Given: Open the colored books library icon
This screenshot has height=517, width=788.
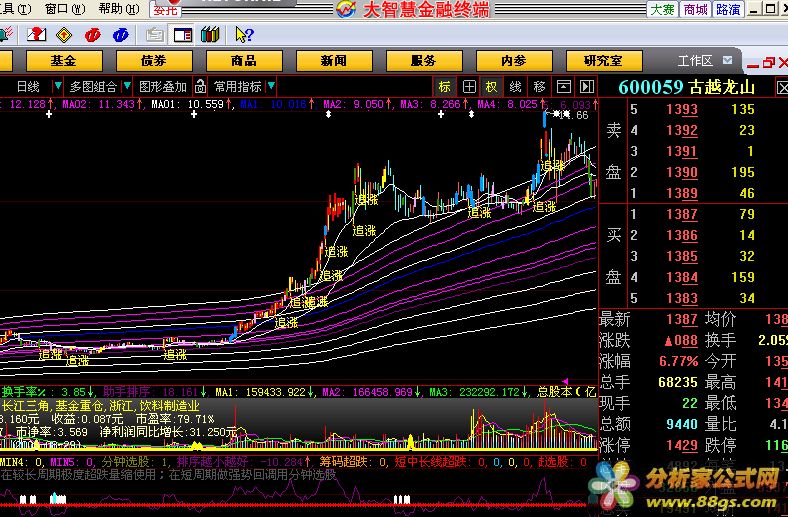Looking at the screenshot, I should [x=210, y=35].
